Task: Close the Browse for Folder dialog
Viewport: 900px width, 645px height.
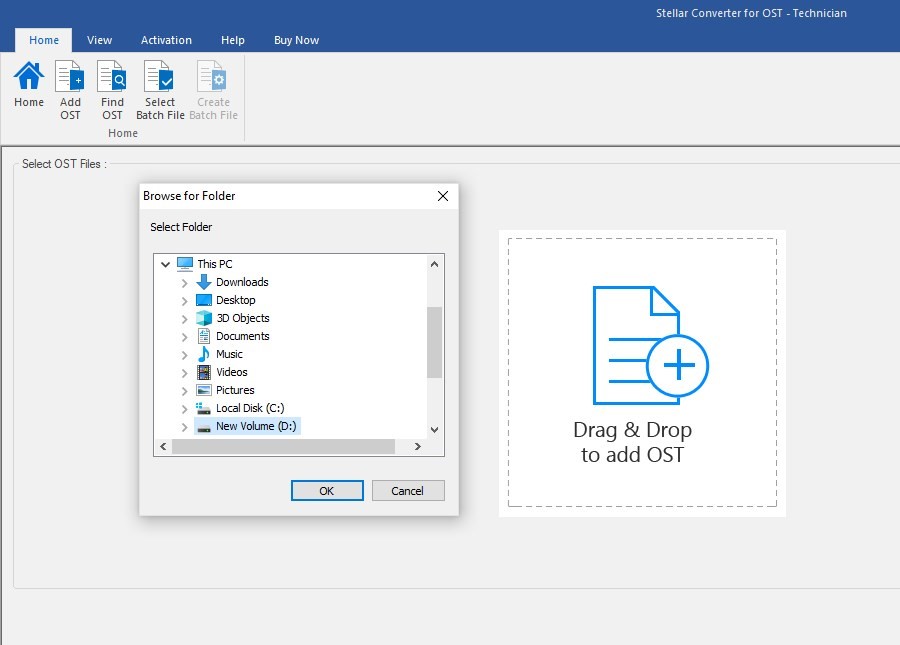Action: 443,196
